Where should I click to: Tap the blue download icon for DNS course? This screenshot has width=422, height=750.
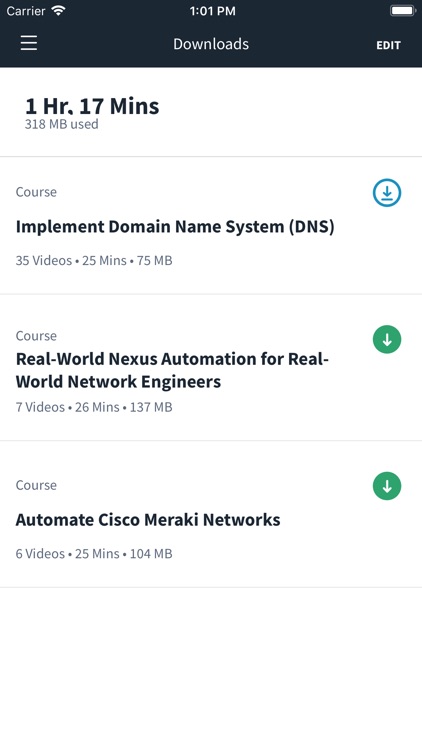pyautogui.click(x=387, y=193)
